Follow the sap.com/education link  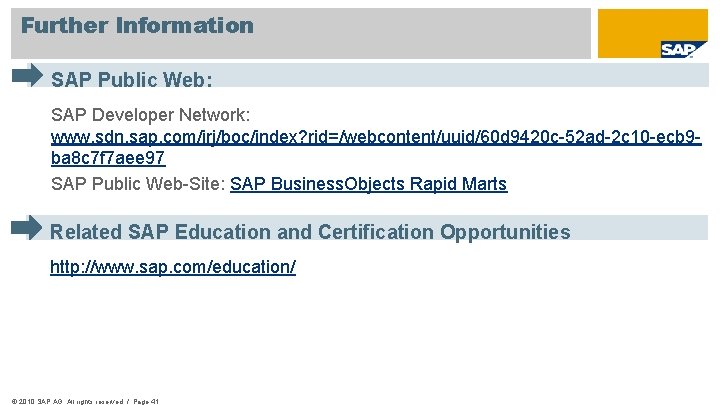pyautogui.click(x=172, y=268)
